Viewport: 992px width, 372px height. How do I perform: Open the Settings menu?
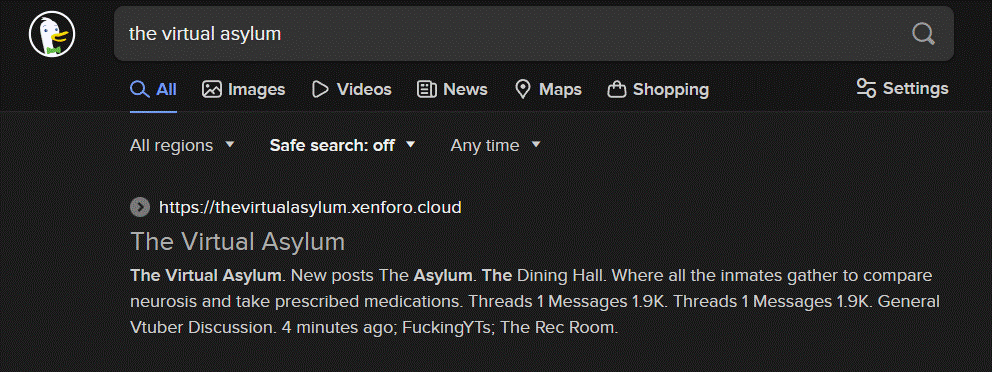coord(902,88)
